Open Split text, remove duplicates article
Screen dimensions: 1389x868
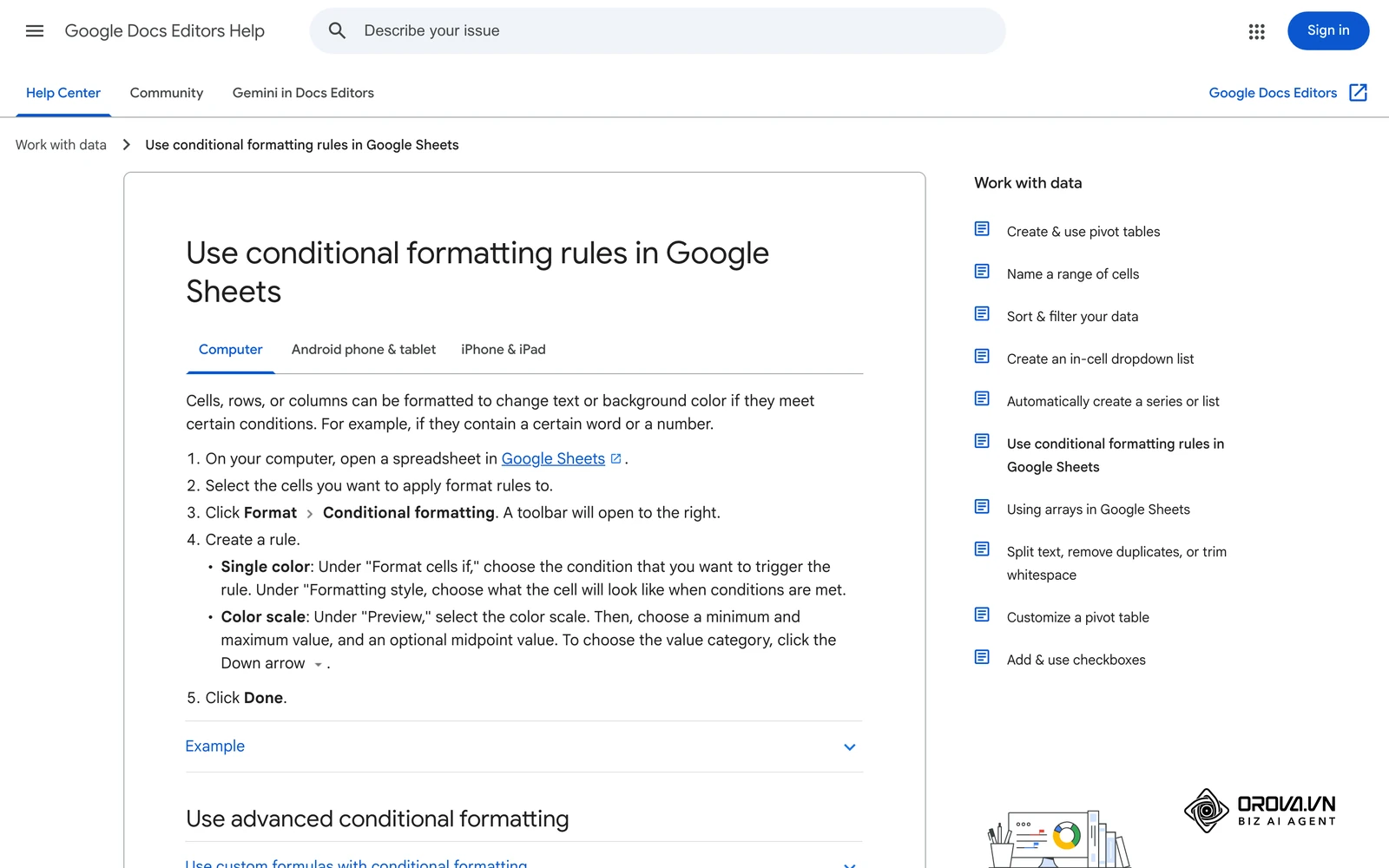1116,563
